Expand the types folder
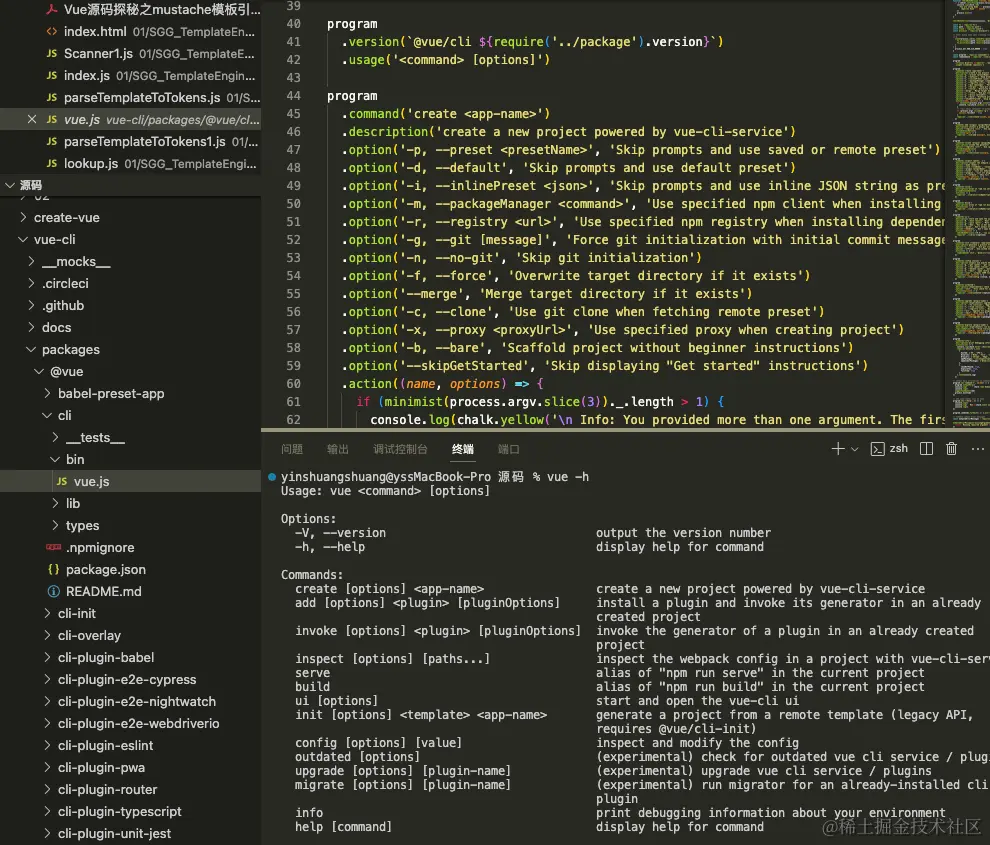The image size is (990, 845). point(130,525)
